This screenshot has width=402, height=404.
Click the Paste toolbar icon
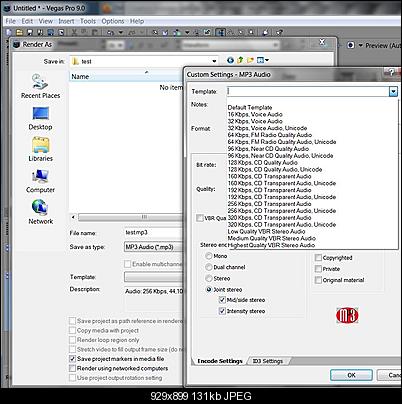pyautogui.click(x=95, y=32)
